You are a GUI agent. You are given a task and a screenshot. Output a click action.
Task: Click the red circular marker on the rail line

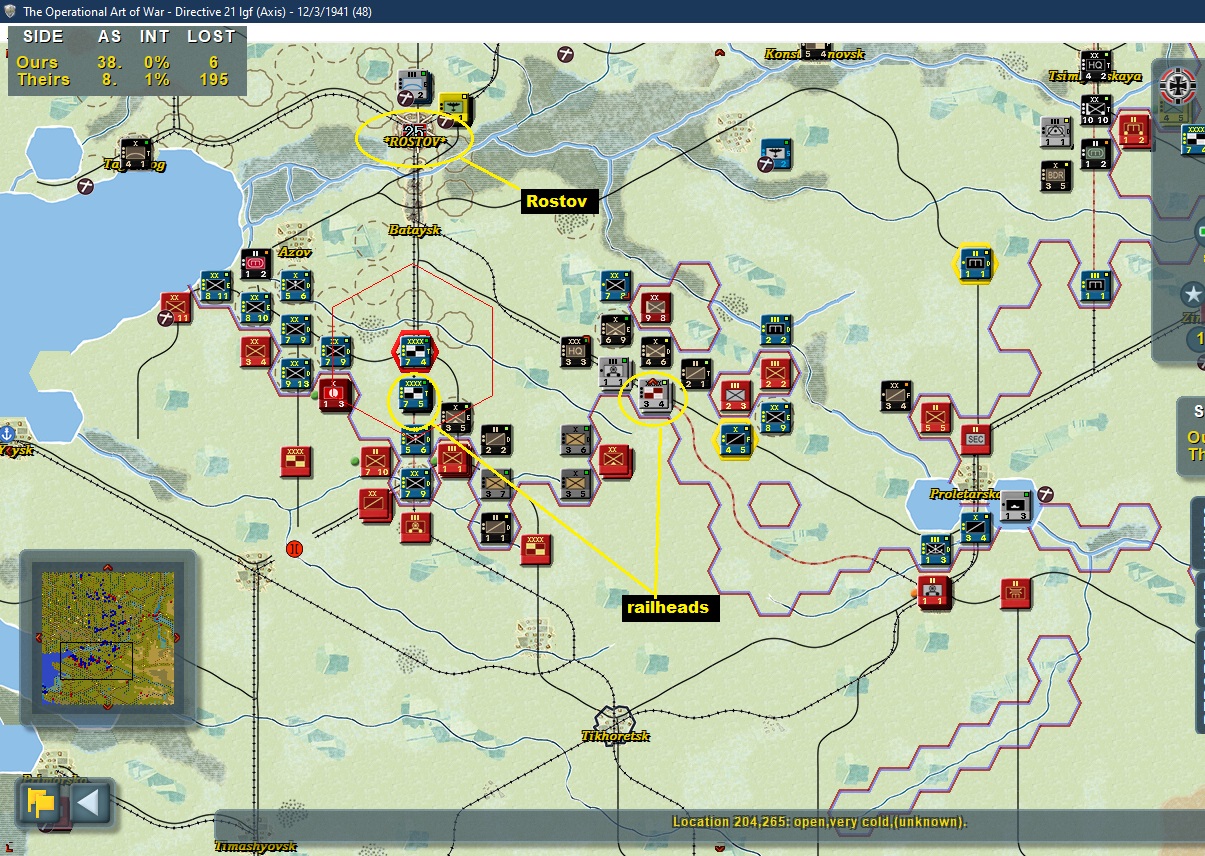point(295,548)
